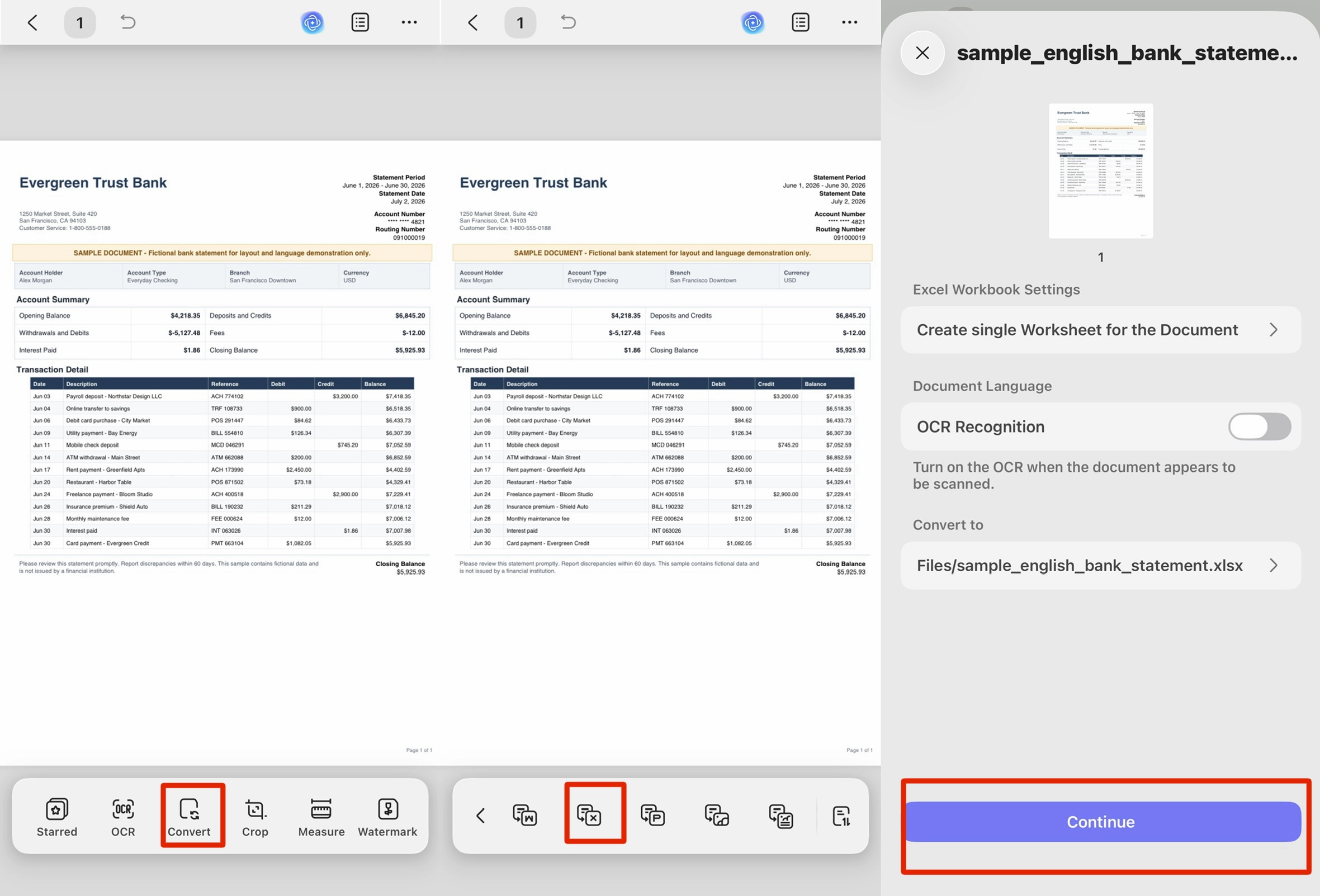The height and width of the screenshot is (896, 1320).
Task: Go back using middle panel's top back arrow
Action: (472, 23)
